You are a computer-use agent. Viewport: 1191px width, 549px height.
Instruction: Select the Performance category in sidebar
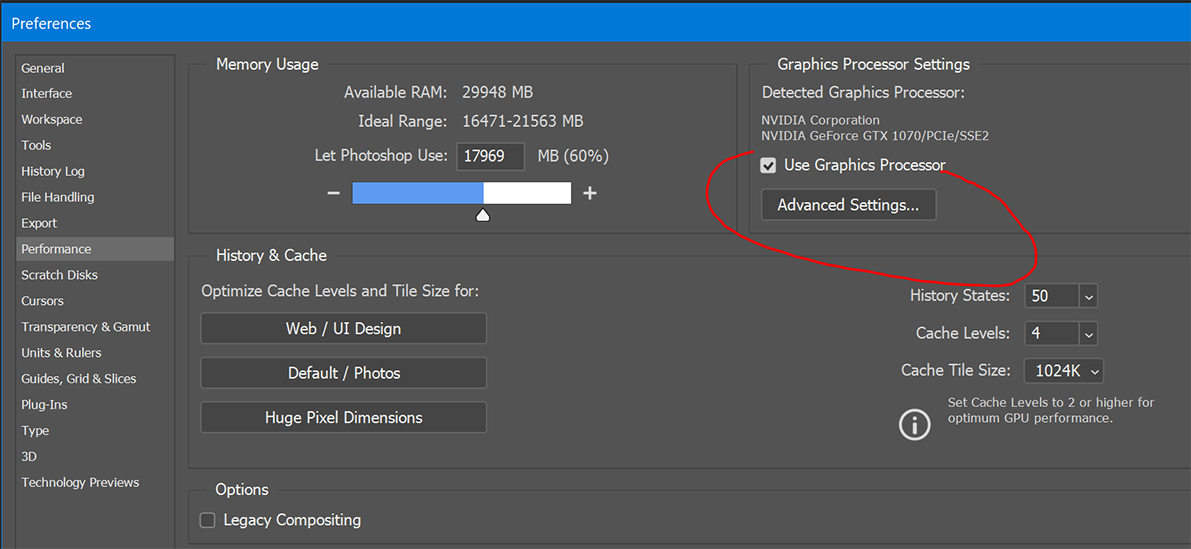tap(56, 249)
